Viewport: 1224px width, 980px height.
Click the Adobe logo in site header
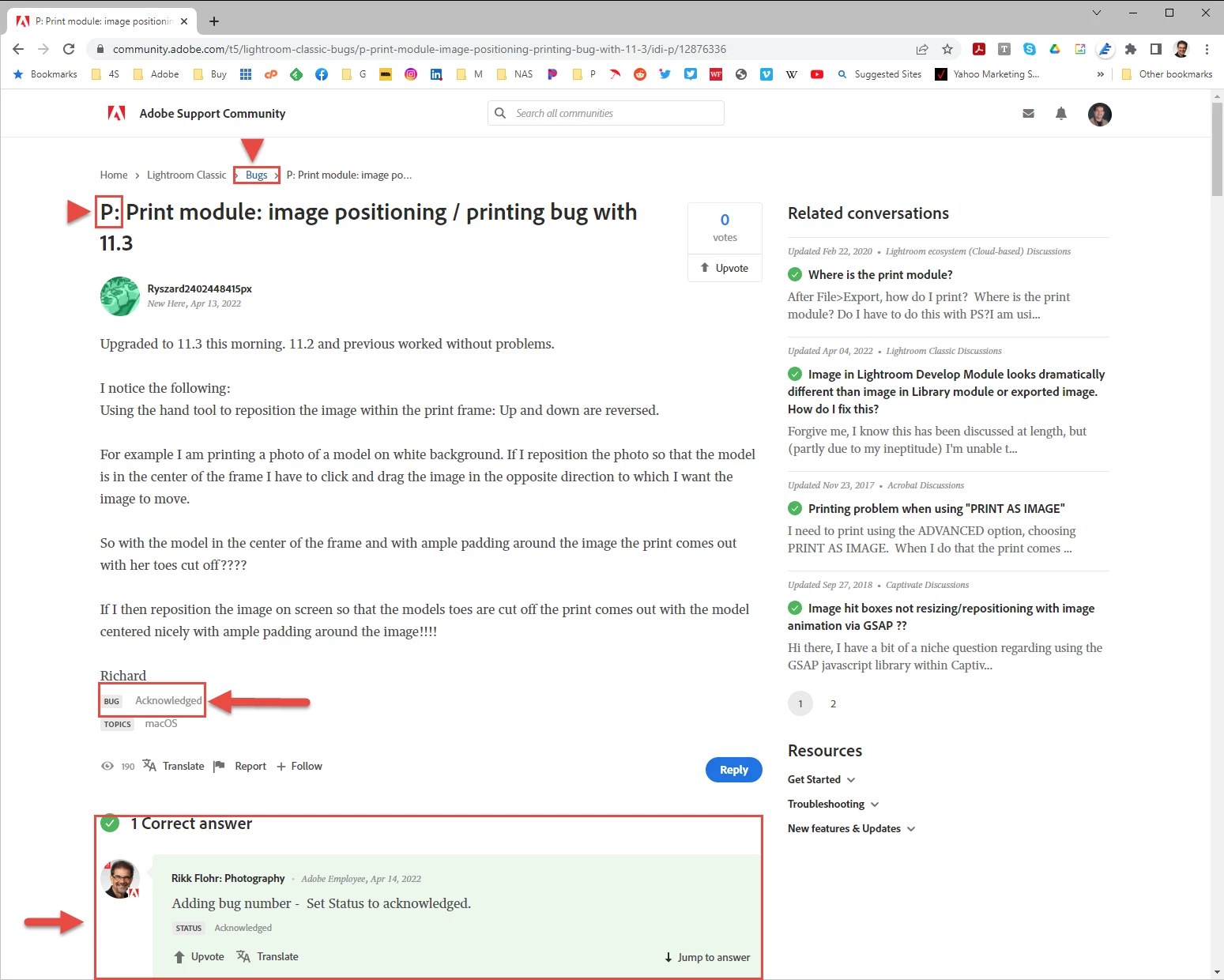tap(116, 113)
